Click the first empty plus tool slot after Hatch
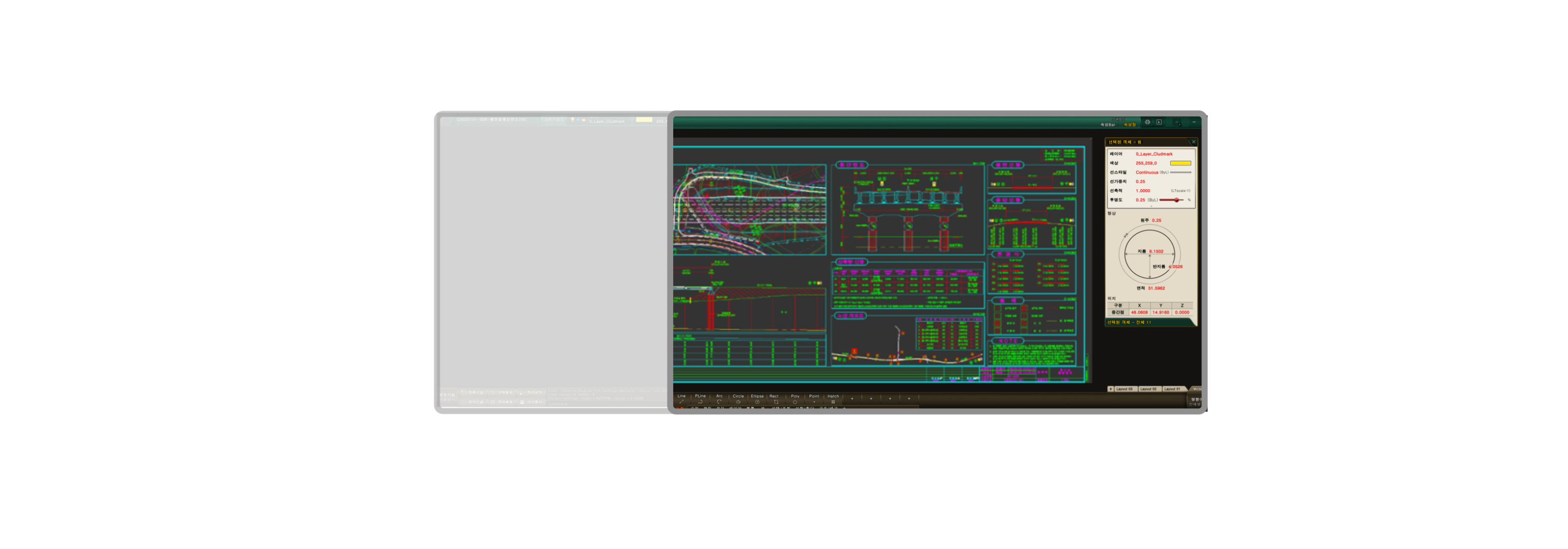 click(x=852, y=399)
